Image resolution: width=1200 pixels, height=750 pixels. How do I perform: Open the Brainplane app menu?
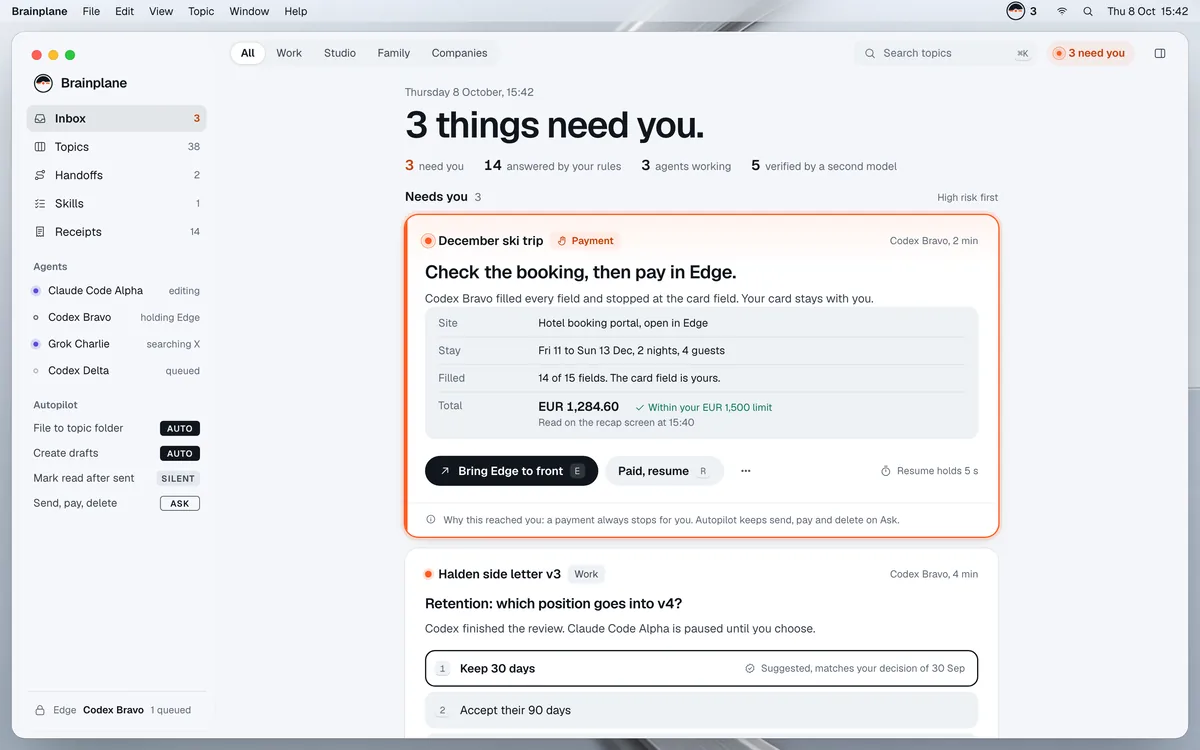[x=40, y=11]
